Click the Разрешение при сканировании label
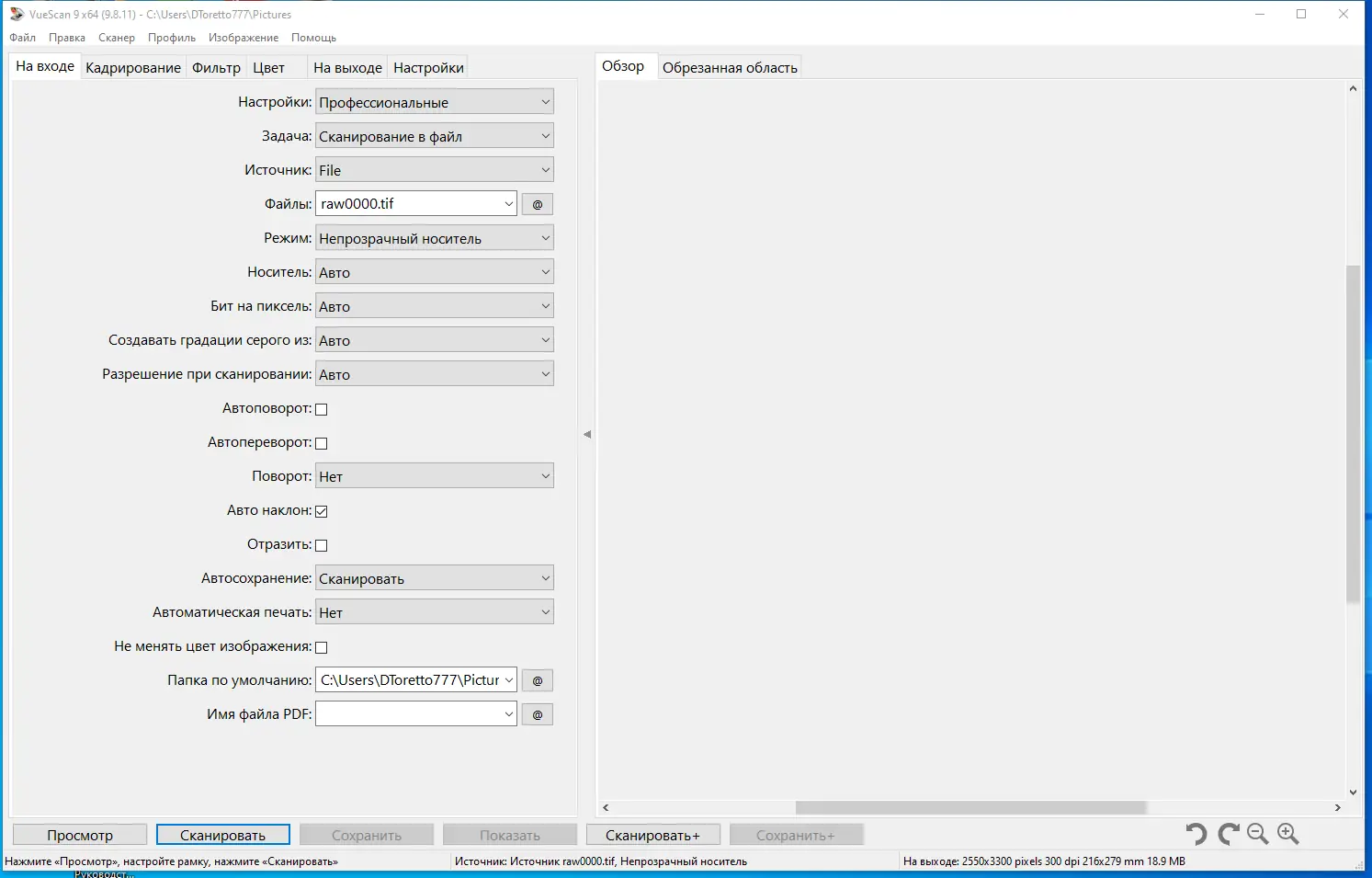 (207, 374)
